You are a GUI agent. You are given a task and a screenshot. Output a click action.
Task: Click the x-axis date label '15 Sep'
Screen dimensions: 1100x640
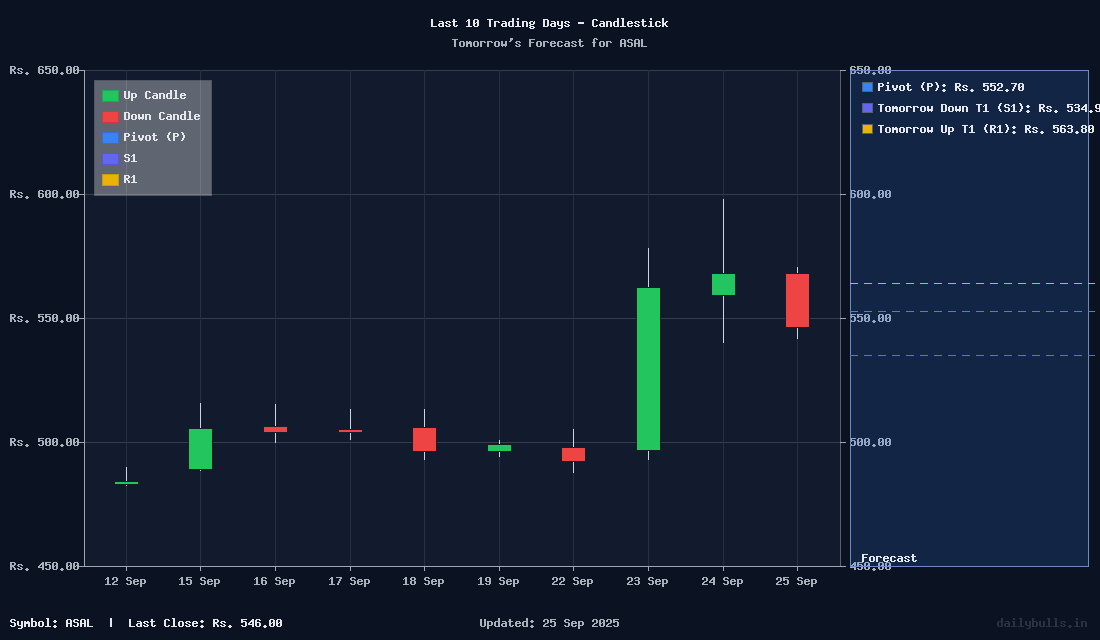tap(199, 581)
